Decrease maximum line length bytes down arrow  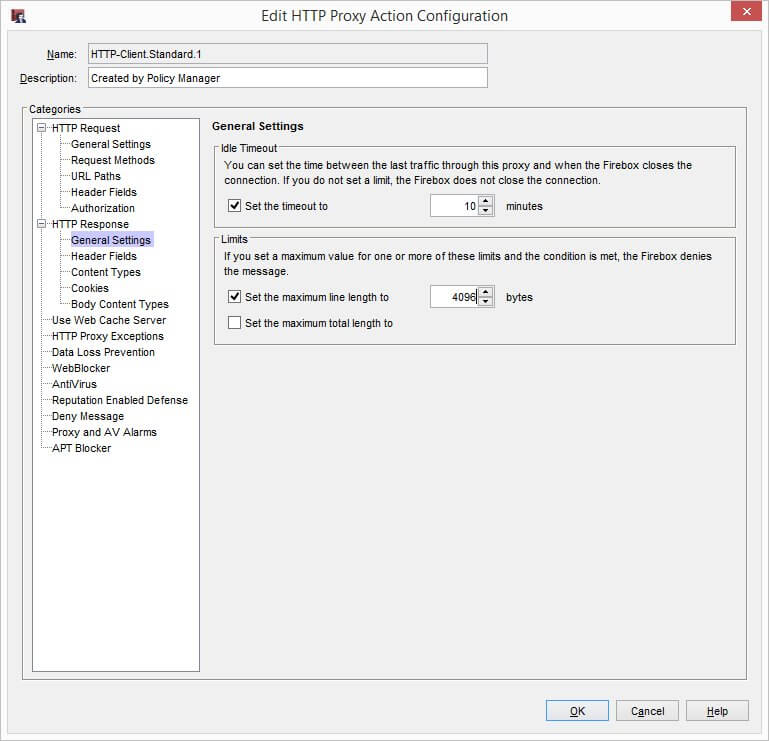tap(486, 302)
